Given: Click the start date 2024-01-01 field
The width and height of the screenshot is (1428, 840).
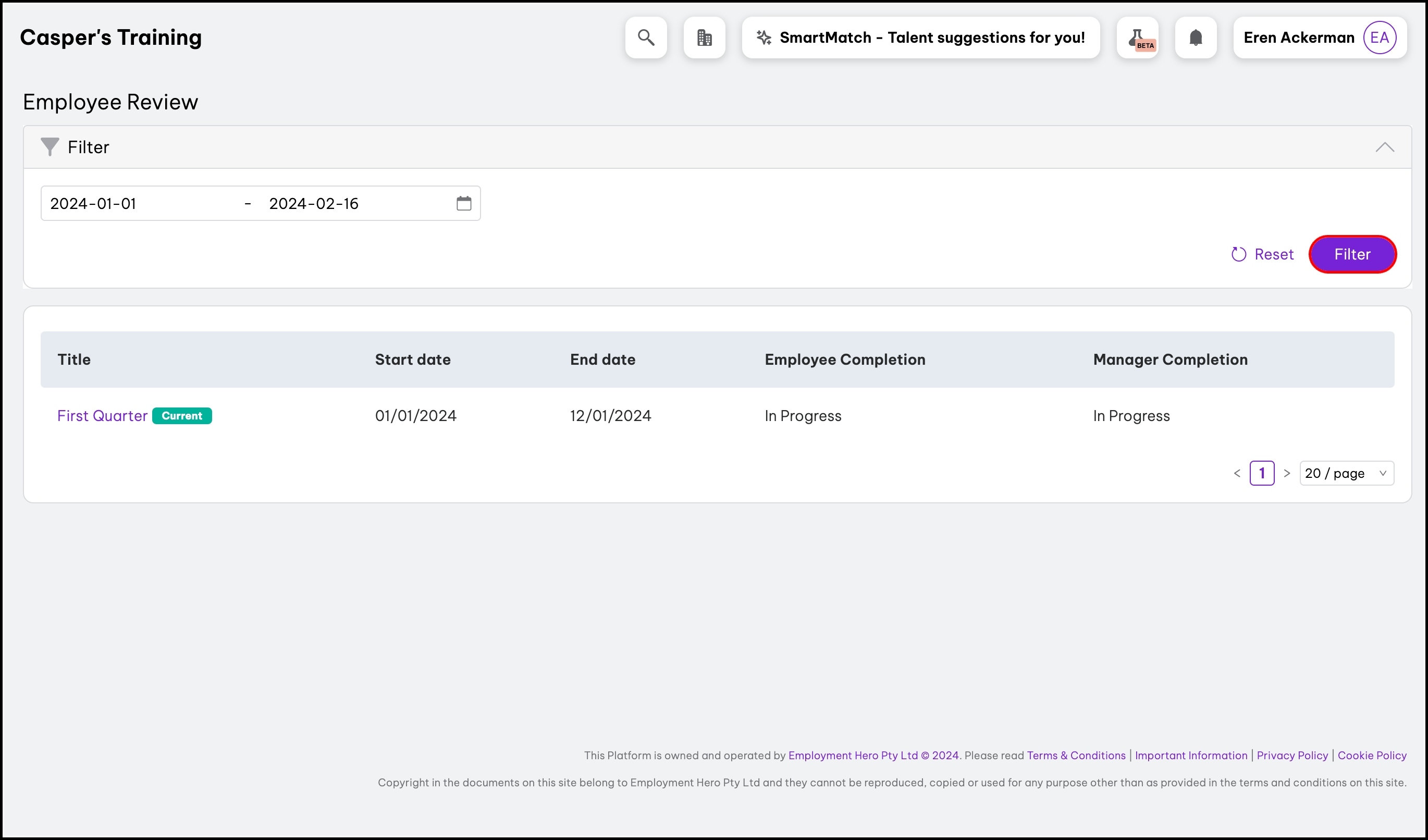Looking at the screenshot, I should tap(142, 203).
